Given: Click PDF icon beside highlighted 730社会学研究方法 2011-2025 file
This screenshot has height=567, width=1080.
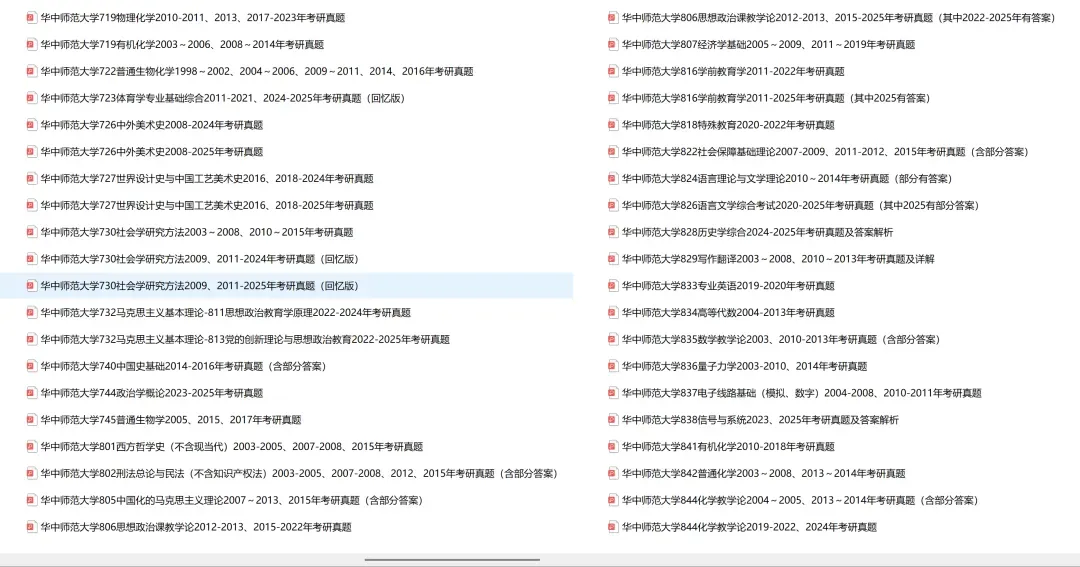Looking at the screenshot, I should coord(31,286).
